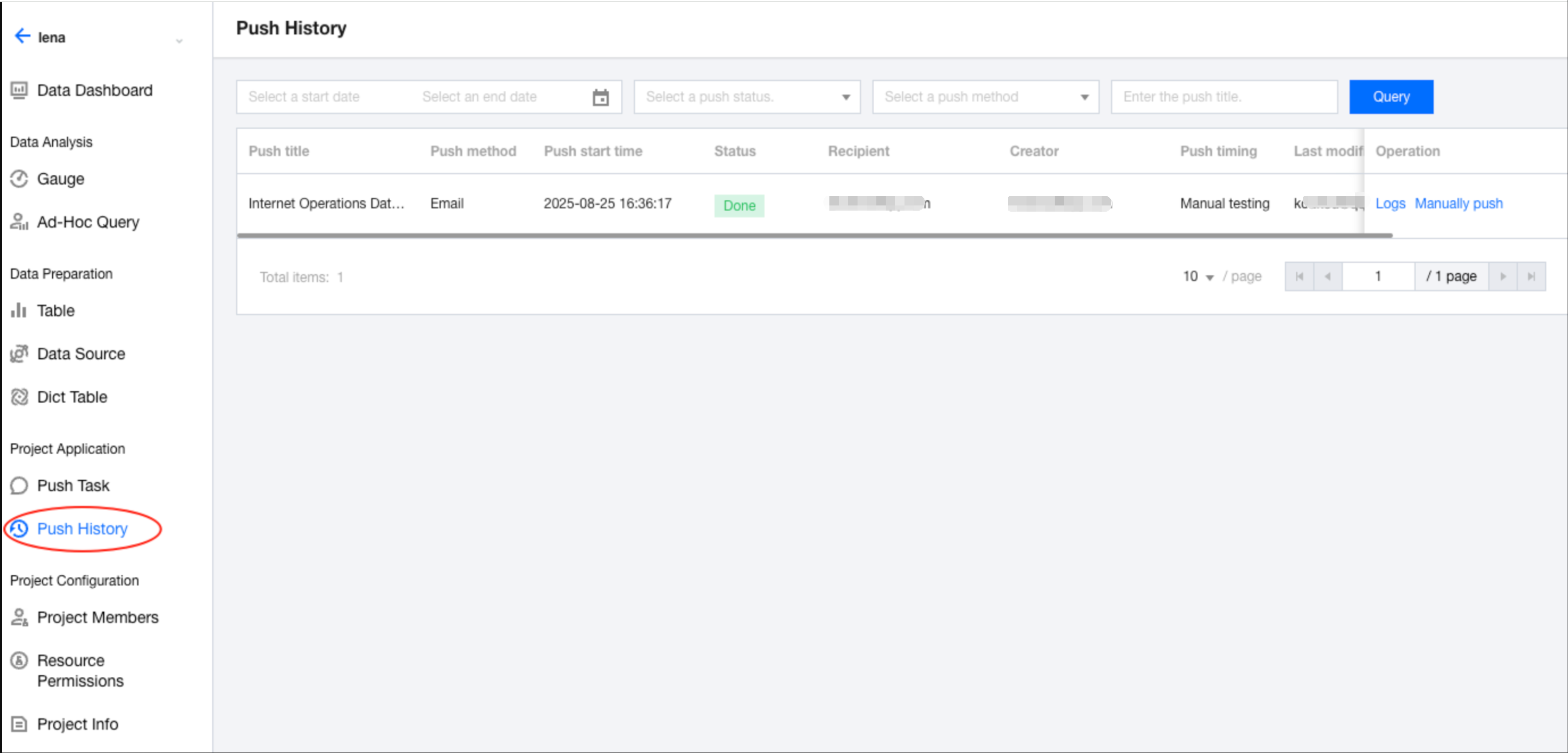Click the back arrow next to lena
Screen dimensions: 1568x753
pyautogui.click(x=22, y=37)
